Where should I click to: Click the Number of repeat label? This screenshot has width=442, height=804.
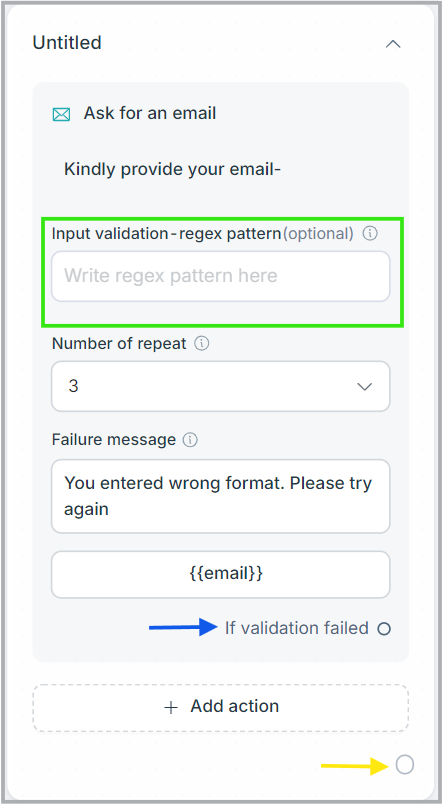click(119, 344)
